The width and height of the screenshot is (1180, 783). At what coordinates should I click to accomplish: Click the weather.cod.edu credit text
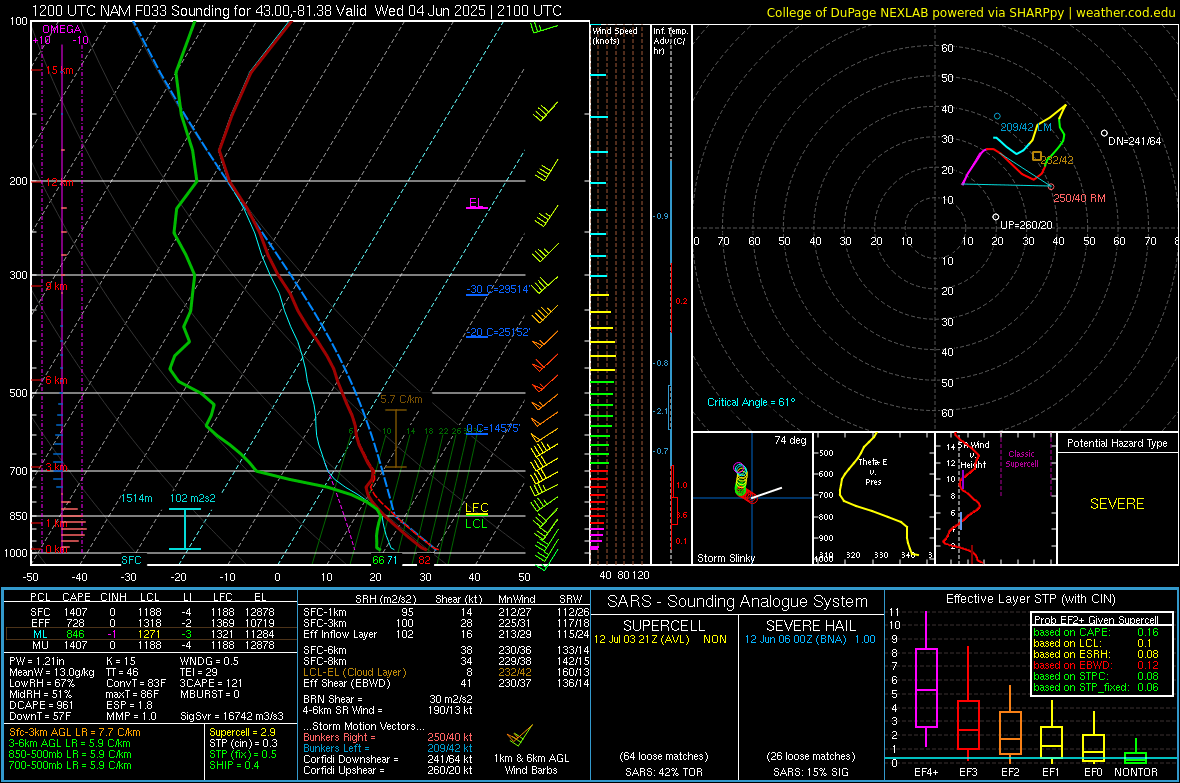coord(1125,12)
